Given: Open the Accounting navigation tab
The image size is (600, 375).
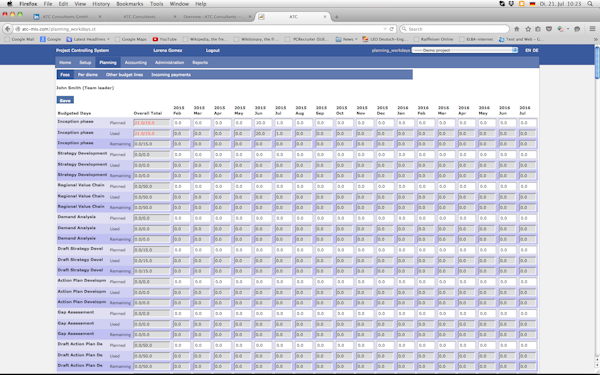Looking at the screenshot, I should 135,62.
